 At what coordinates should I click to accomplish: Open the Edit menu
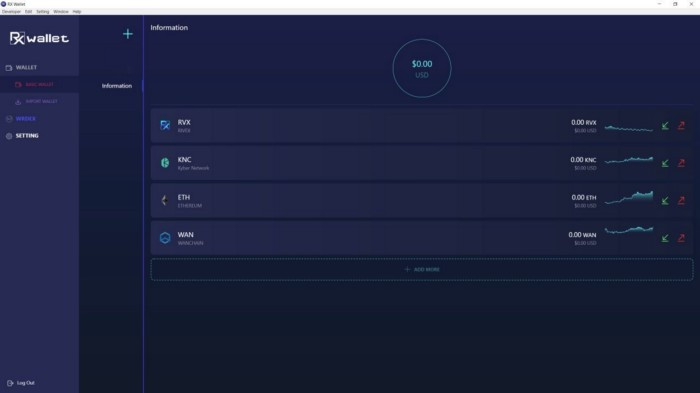coord(29,12)
